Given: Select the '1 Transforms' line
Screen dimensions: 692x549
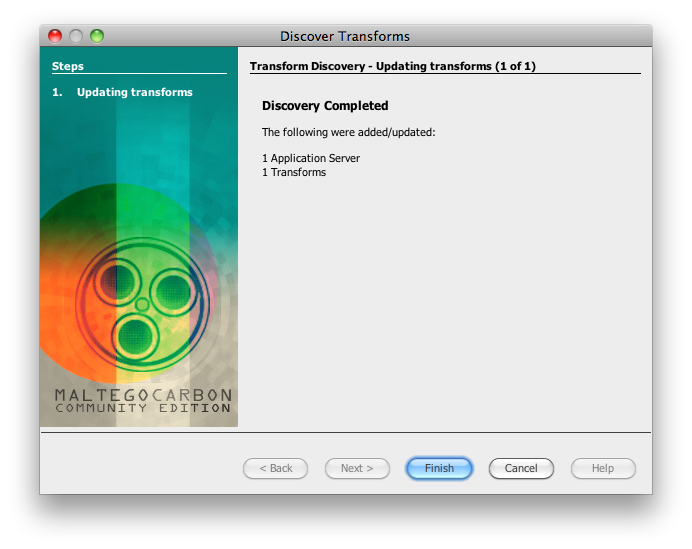Looking at the screenshot, I should pos(294,172).
